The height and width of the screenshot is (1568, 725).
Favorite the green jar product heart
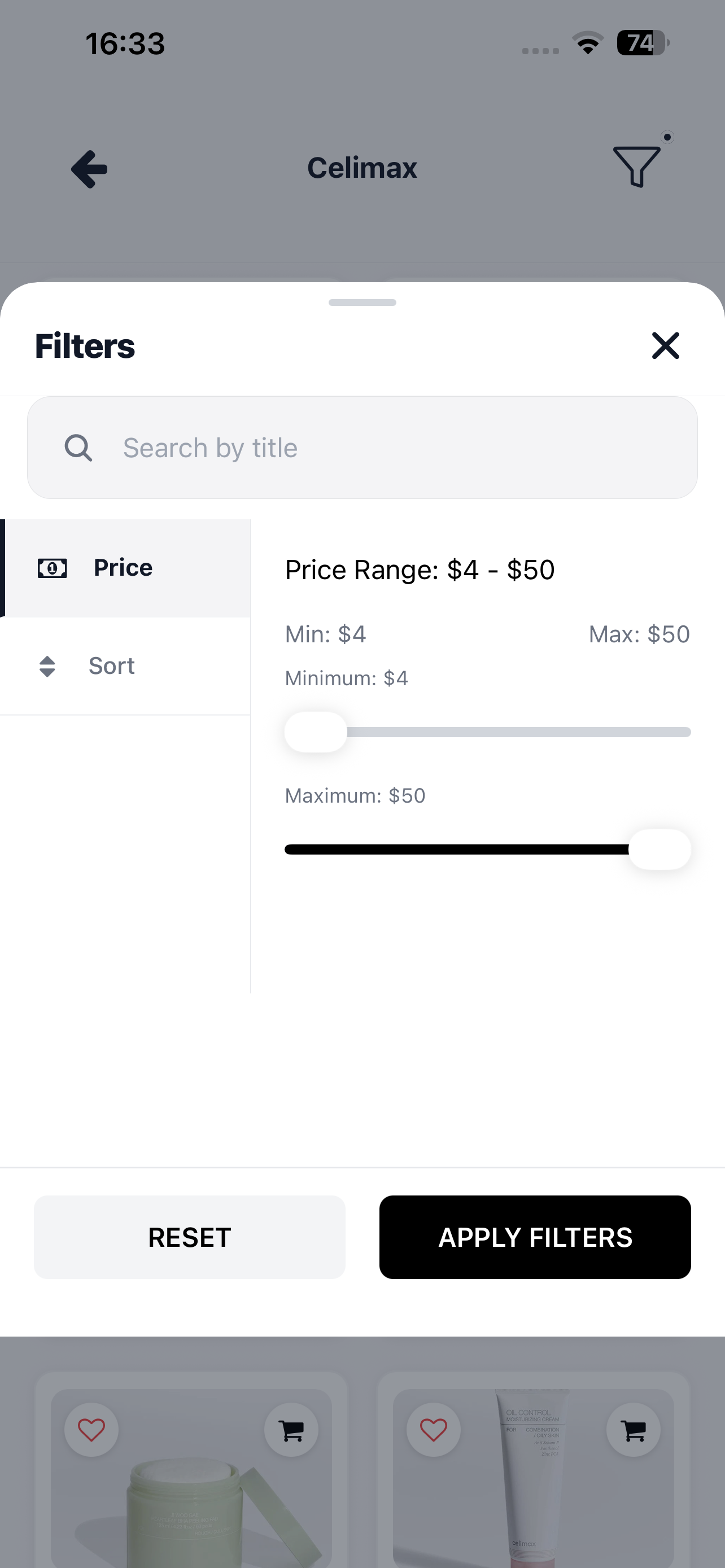click(91, 1429)
